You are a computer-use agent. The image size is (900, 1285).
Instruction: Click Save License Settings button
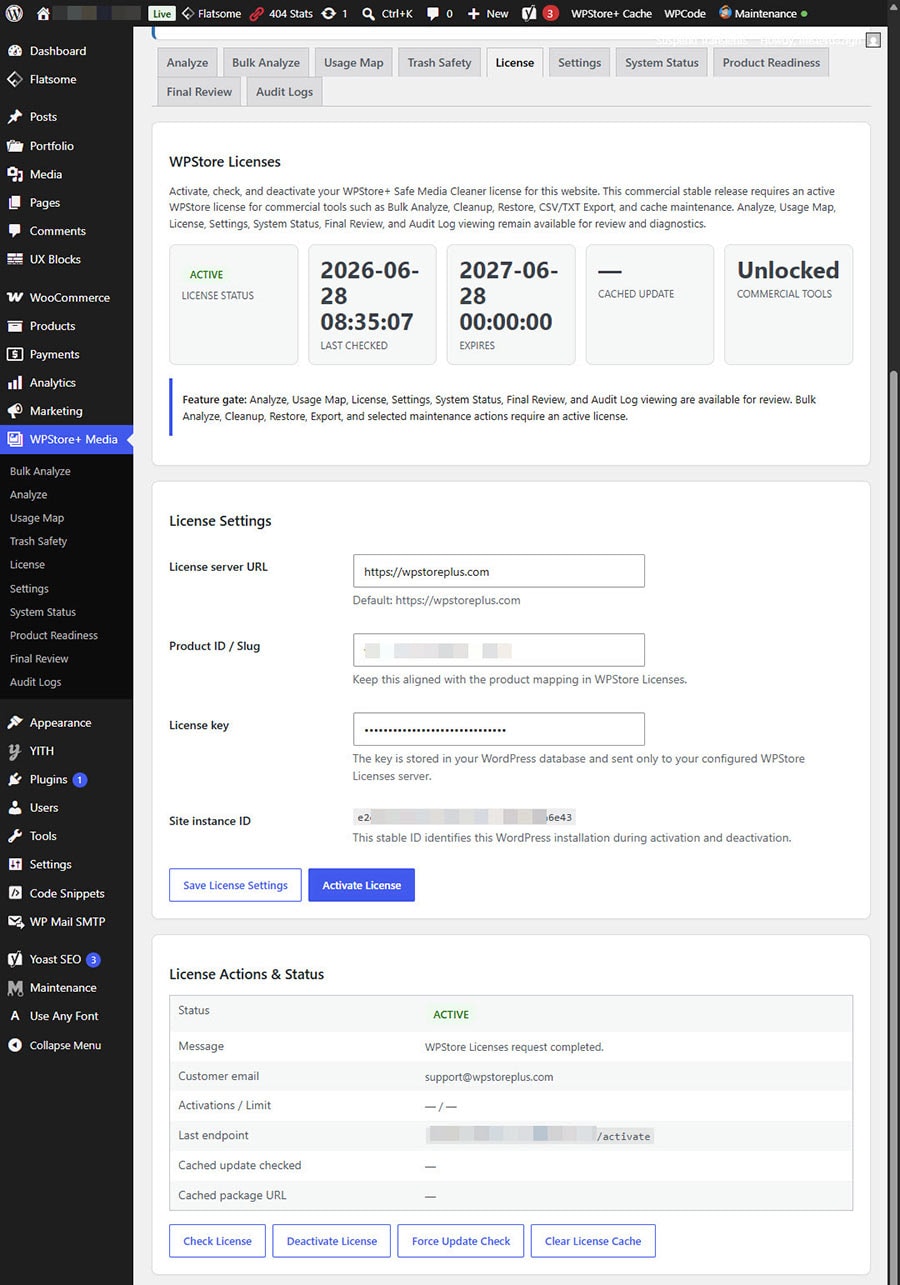tap(235, 885)
